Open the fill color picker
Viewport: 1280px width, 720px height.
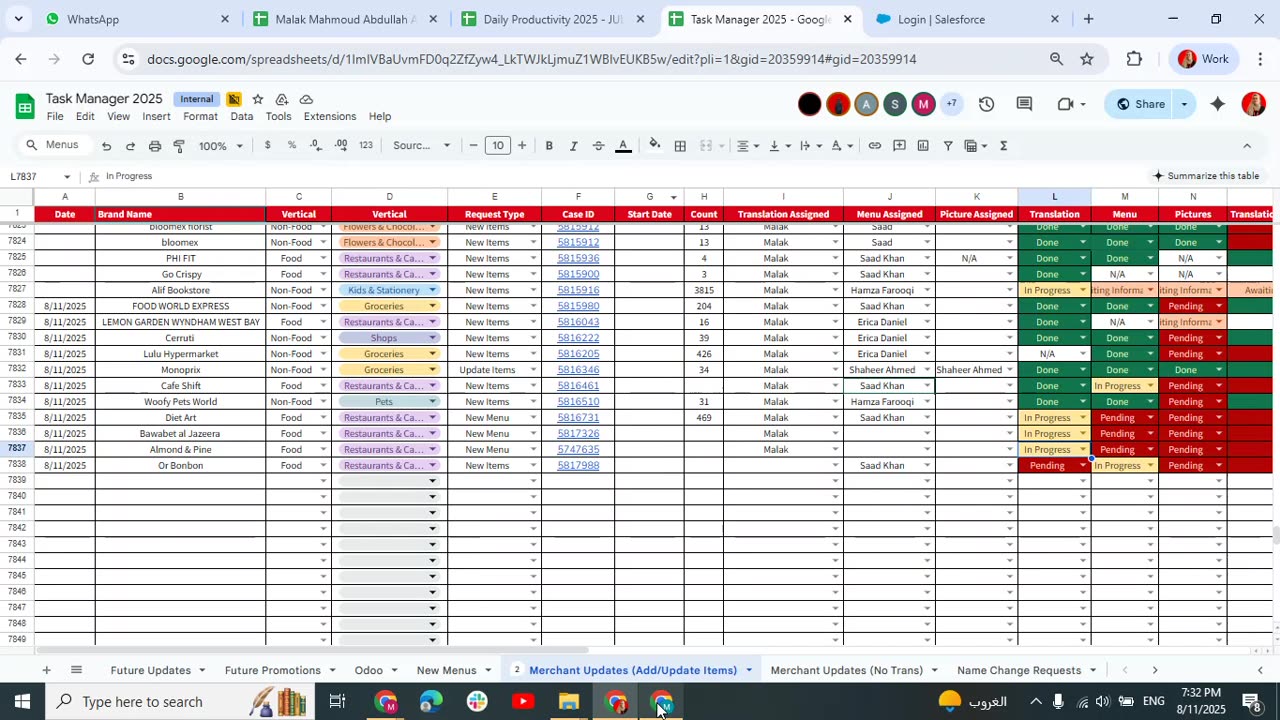point(655,146)
